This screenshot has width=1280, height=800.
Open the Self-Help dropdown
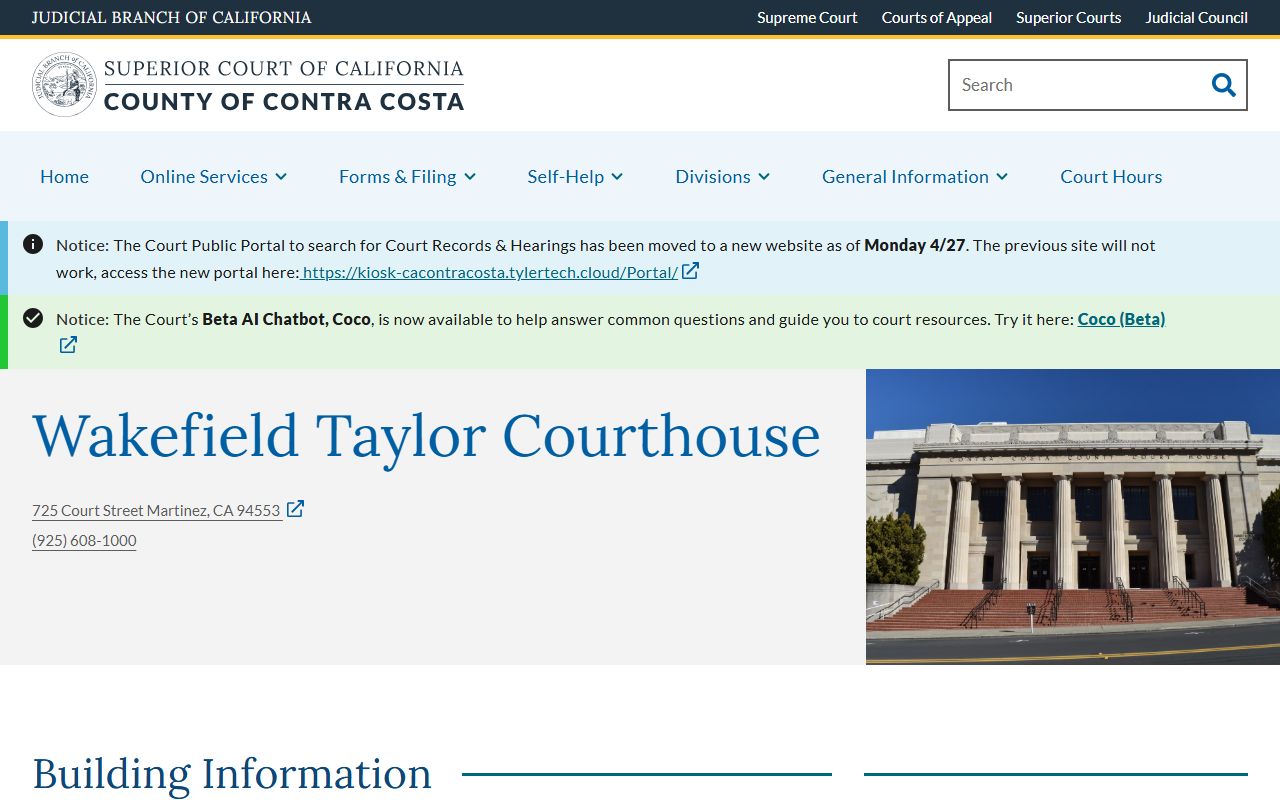click(x=575, y=176)
